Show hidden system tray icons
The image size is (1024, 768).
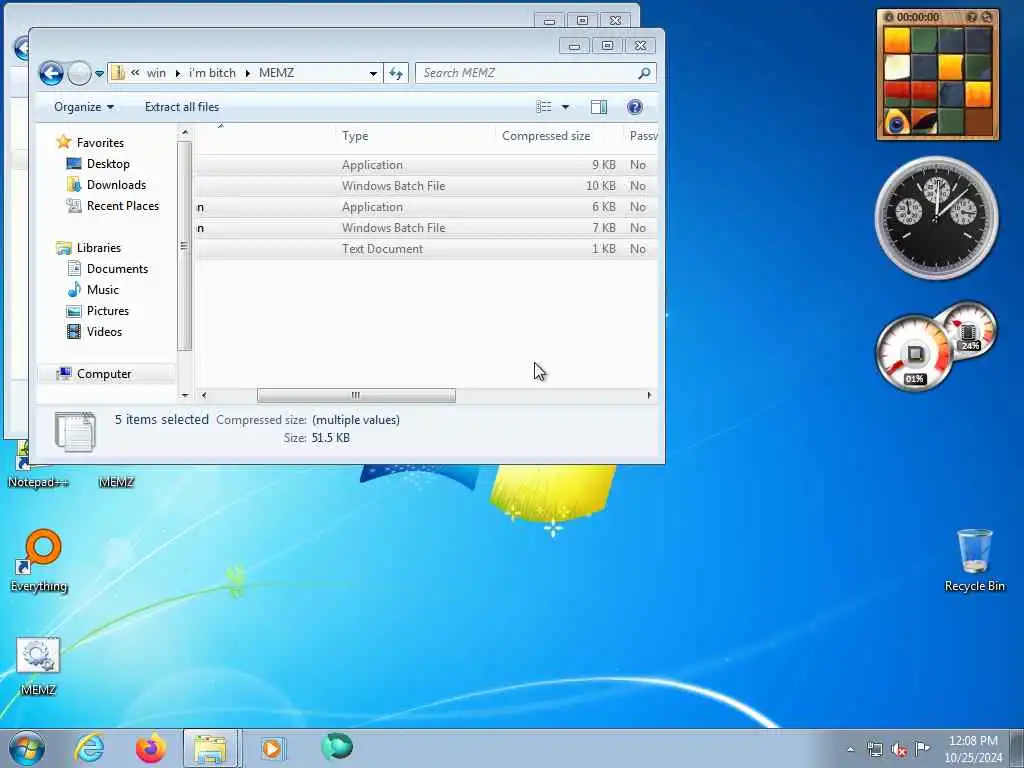coord(850,749)
